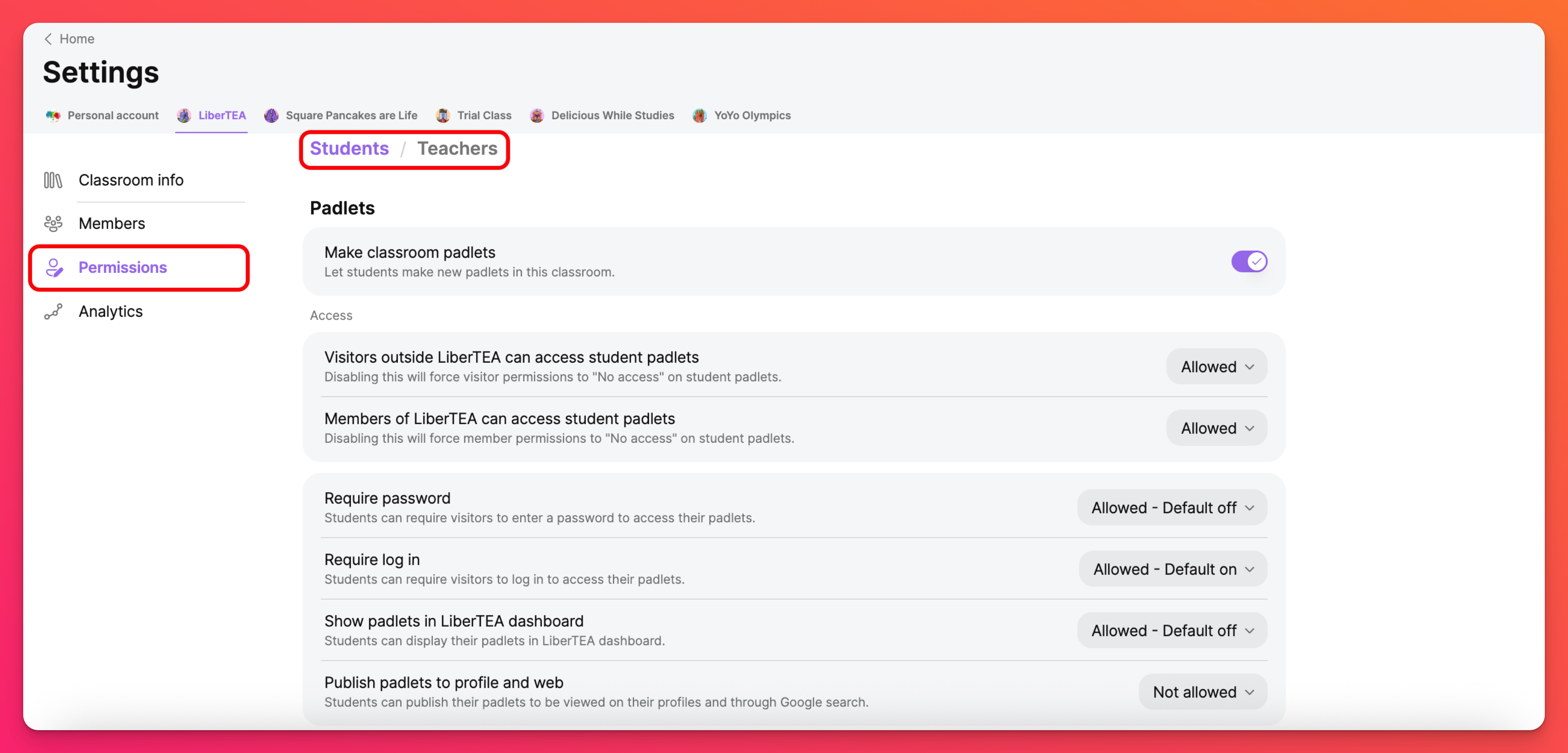Click the Personal account avatar icon
Image resolution: width=1568 pixels, height=753 pixels.
coord(53,116)
